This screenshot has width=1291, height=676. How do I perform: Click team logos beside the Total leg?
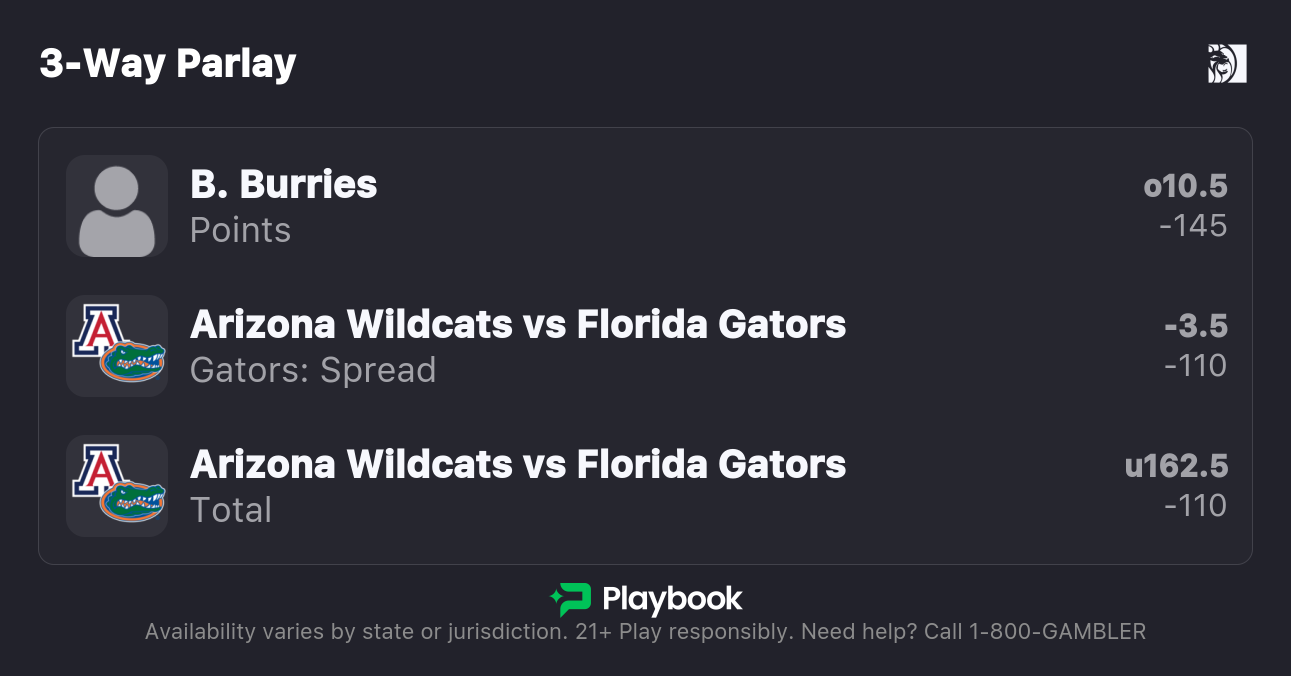pos(117,486)
